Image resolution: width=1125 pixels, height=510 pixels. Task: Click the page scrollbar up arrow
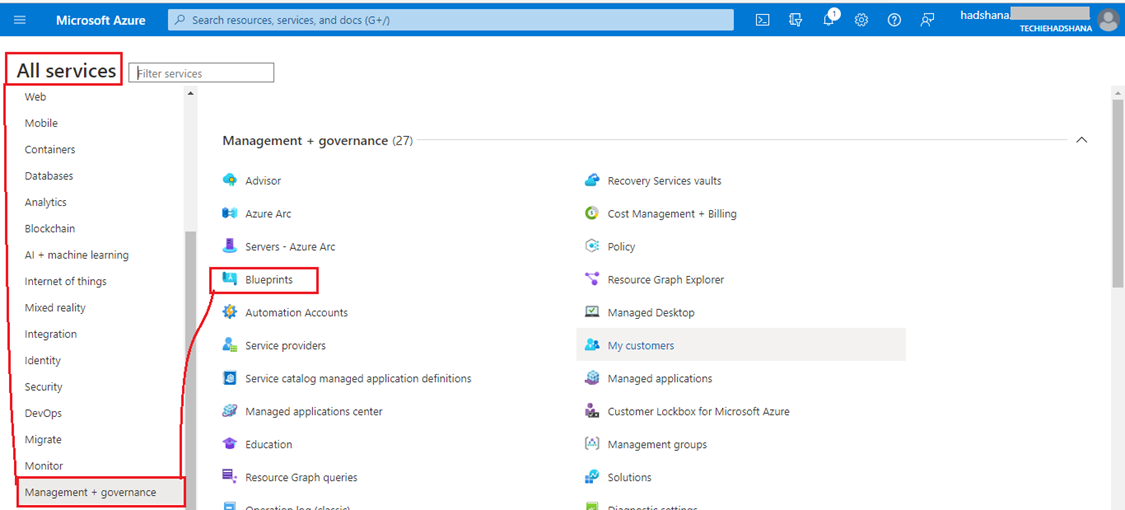[1117, 93]
